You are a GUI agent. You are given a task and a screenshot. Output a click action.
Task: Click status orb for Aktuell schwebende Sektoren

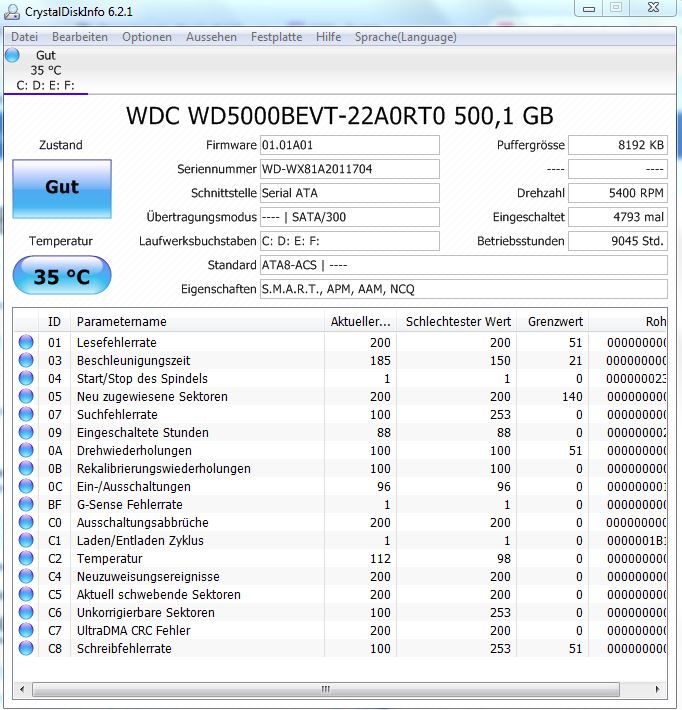pos(26,594)
